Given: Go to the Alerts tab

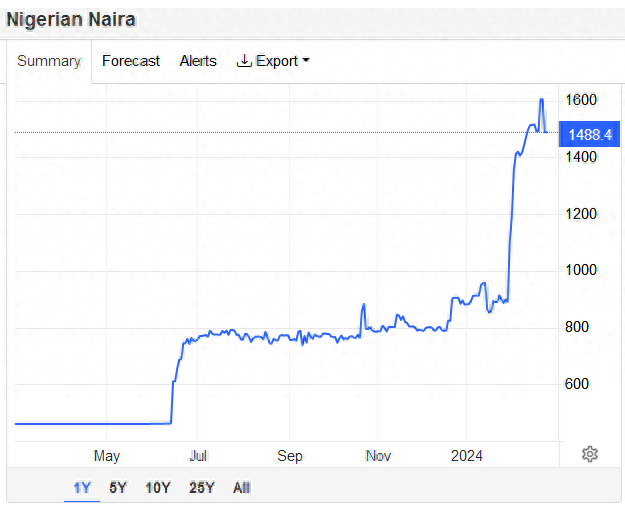Looking at the screenshot, I should (198, 61).
